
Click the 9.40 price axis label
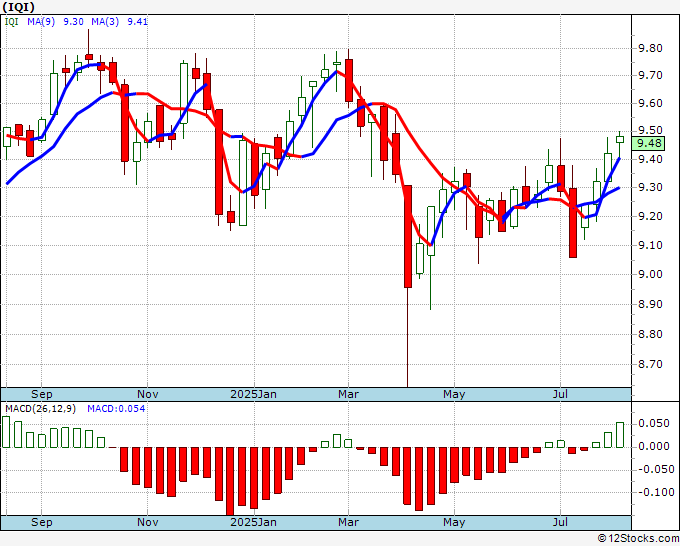tap(650, 159)
